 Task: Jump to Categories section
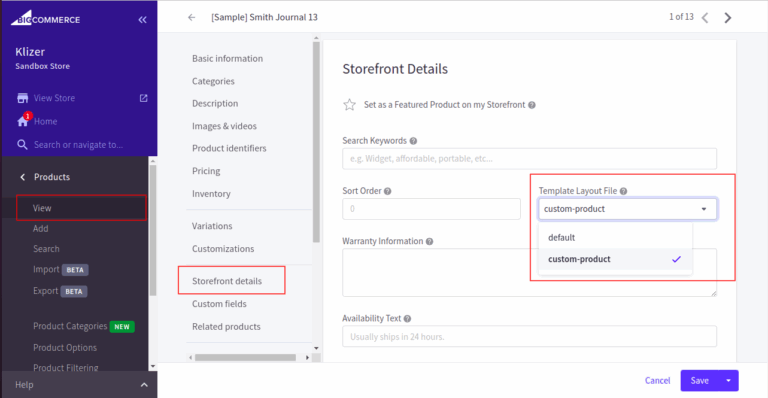point(213,81)
